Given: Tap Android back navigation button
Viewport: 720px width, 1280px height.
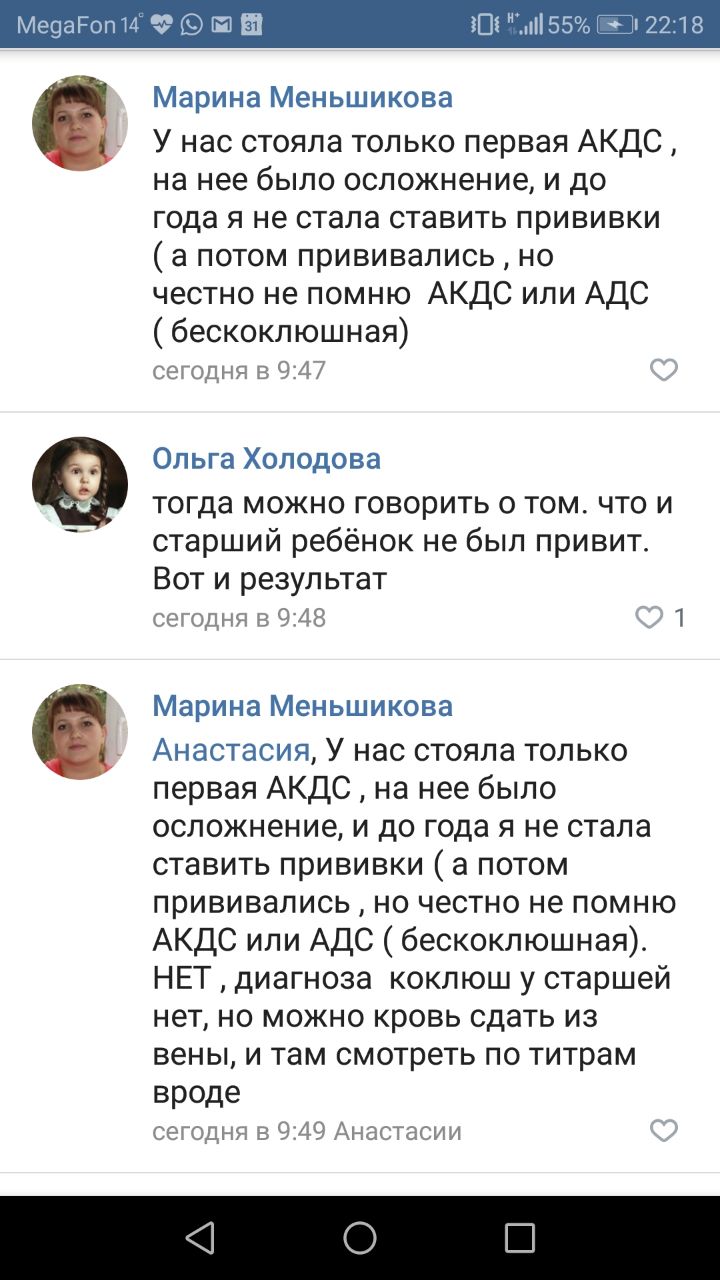Looking at the screenshot, I should click(200, 1238).
